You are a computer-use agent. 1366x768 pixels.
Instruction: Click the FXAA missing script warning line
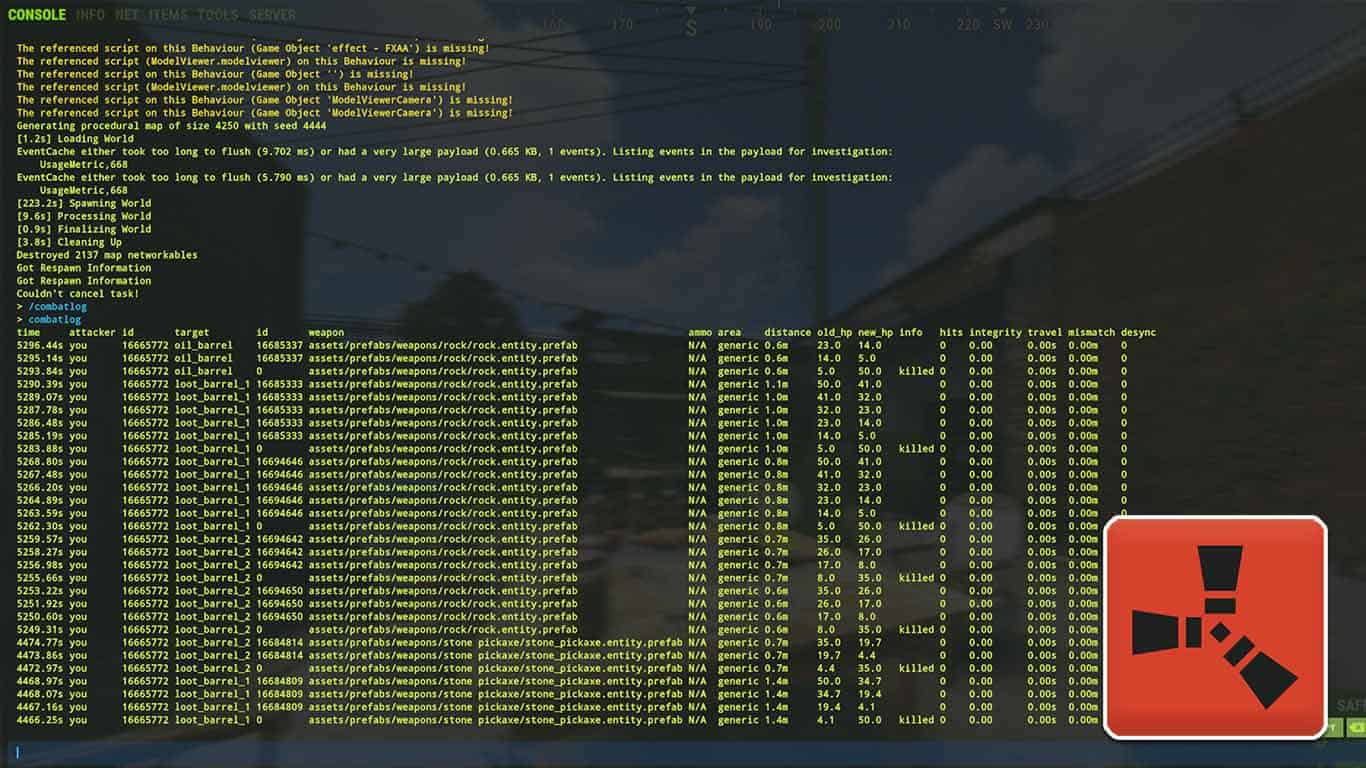(x=253, y=48)
